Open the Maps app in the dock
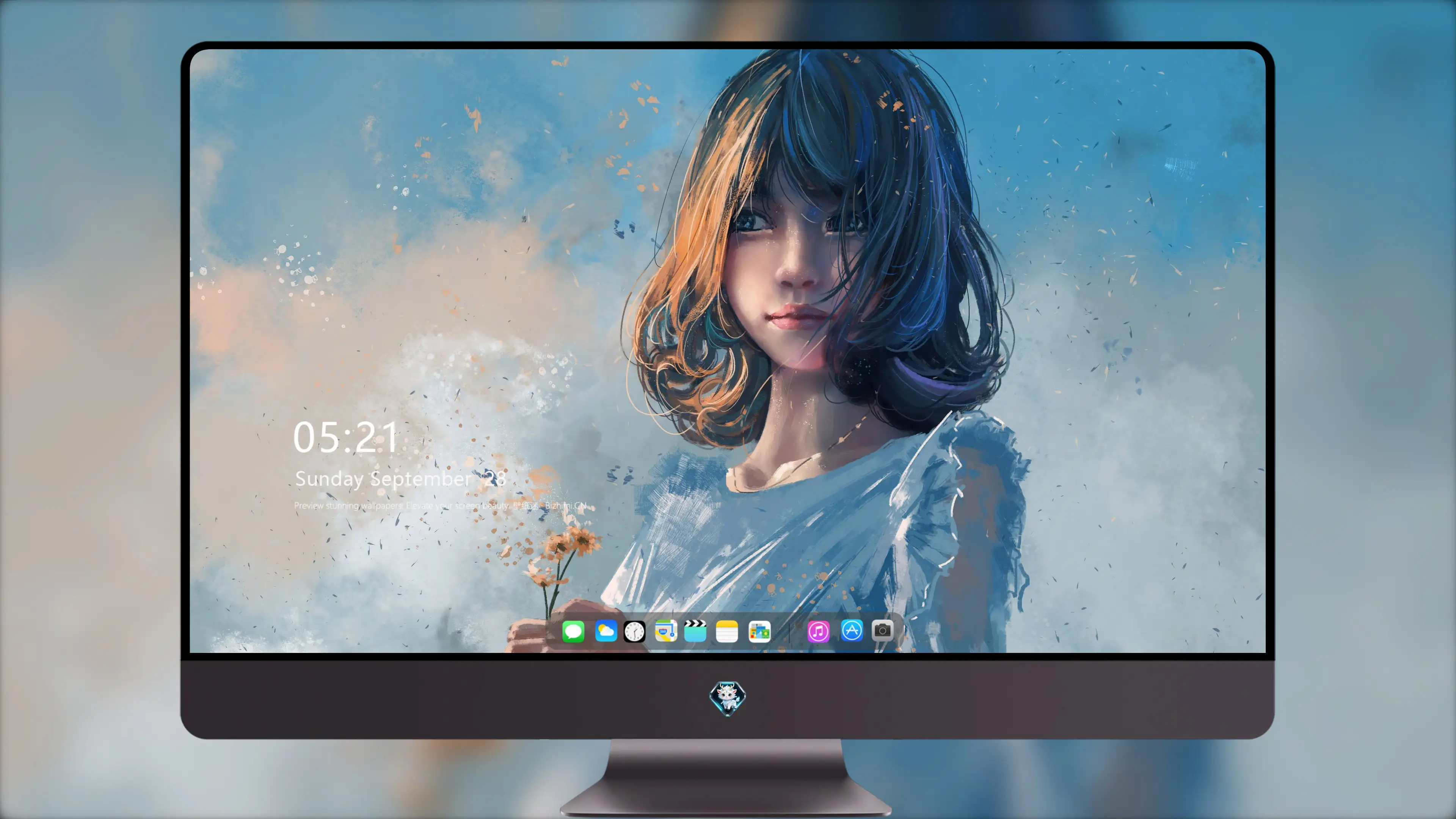Image resolution: width=1456 pixels, height=819 pixels. tap(666, 631)
